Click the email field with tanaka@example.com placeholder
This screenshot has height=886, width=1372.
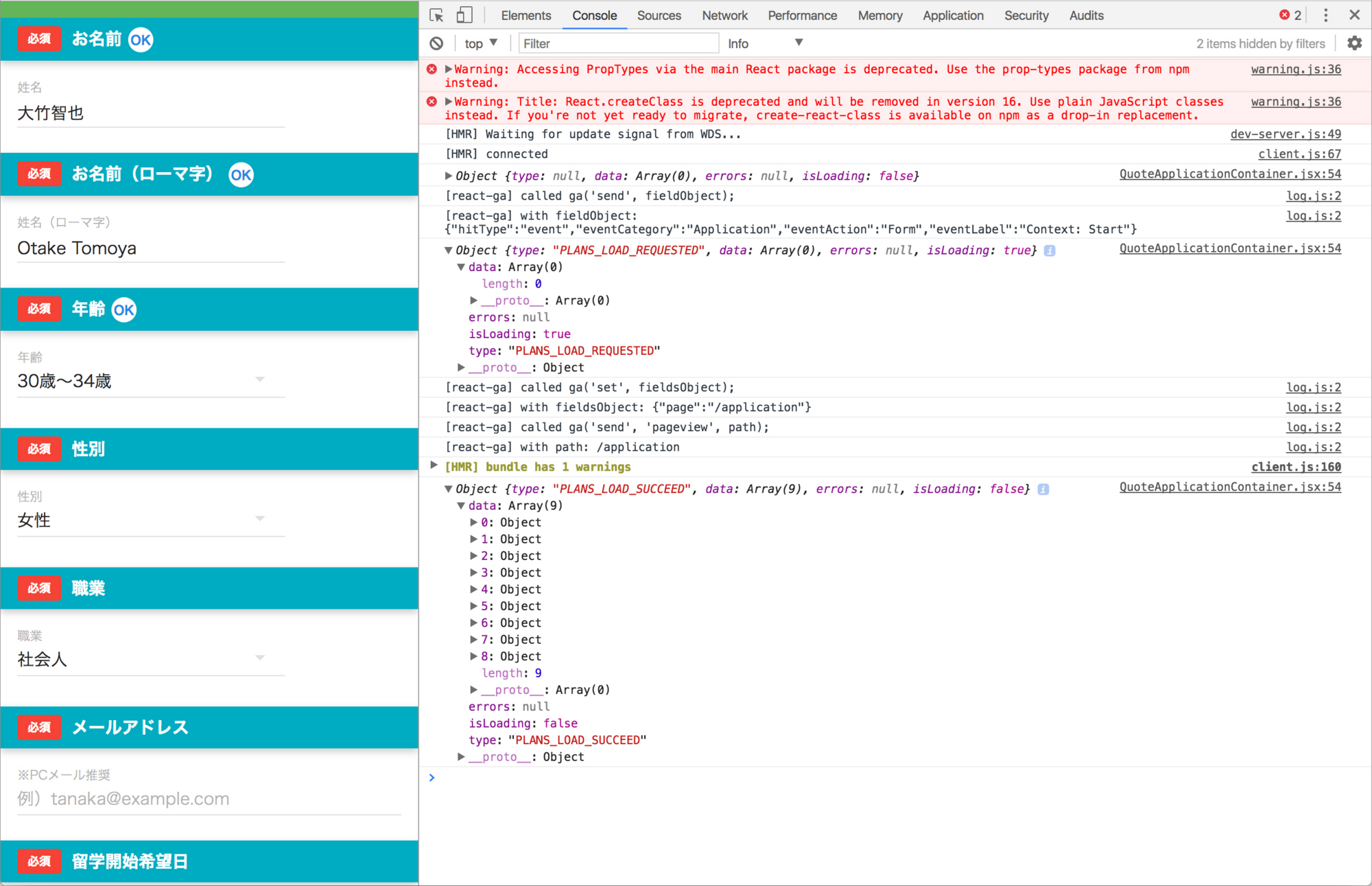click(x=209, y=799)
